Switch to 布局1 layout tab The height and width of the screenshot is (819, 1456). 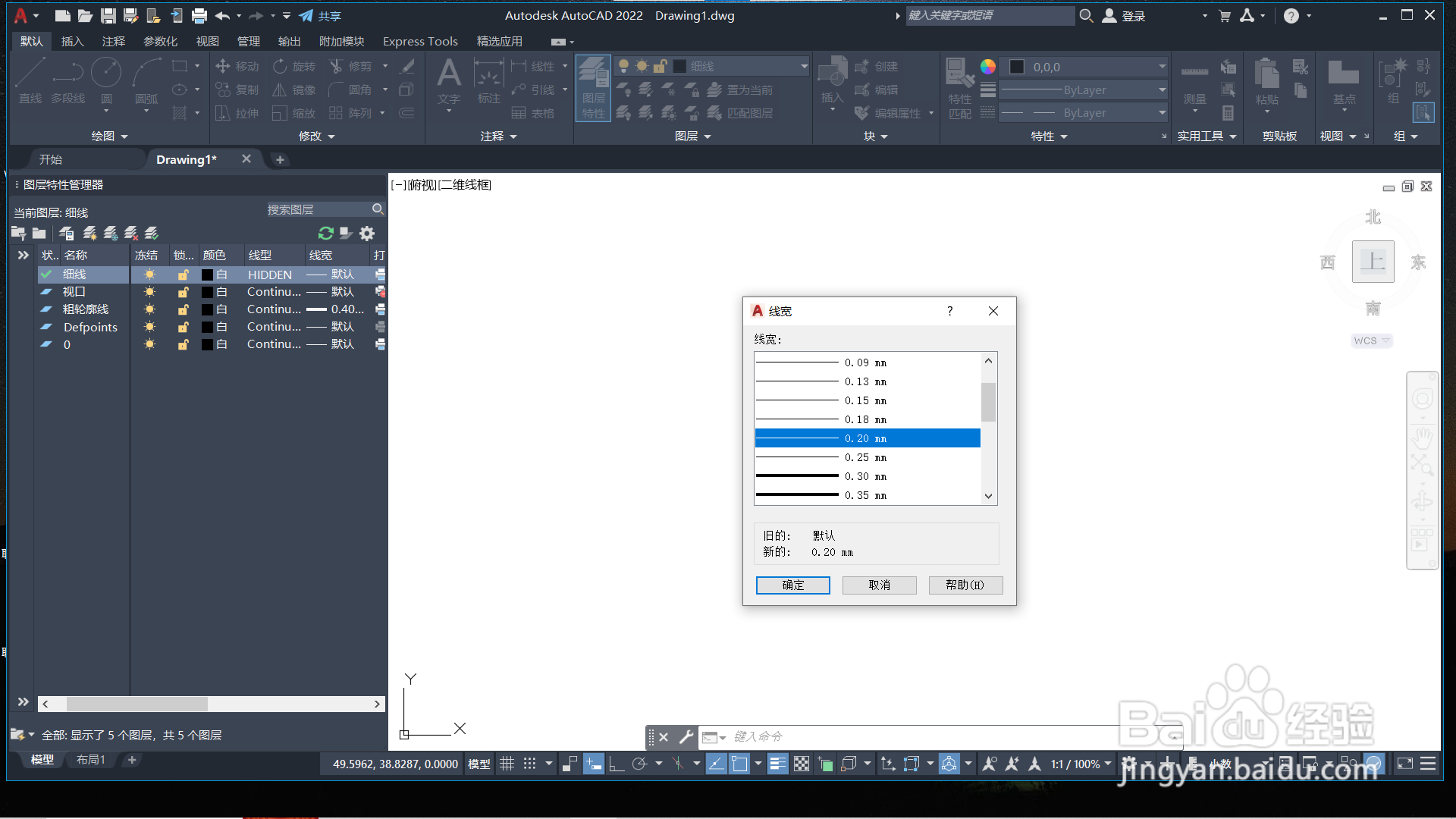(x=90, y=760)
